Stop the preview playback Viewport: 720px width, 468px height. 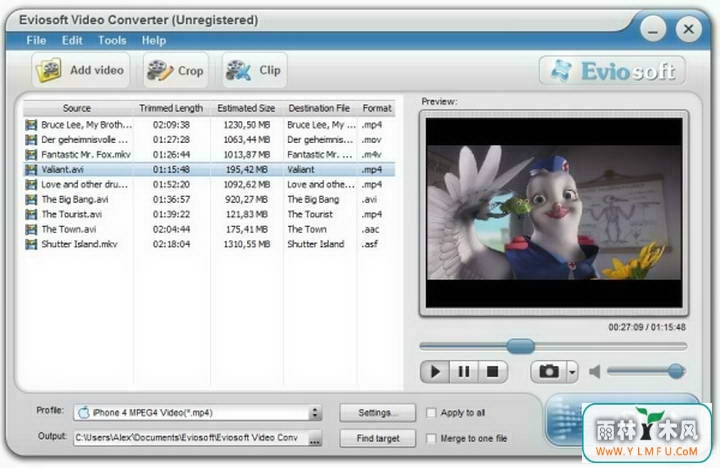493,371
